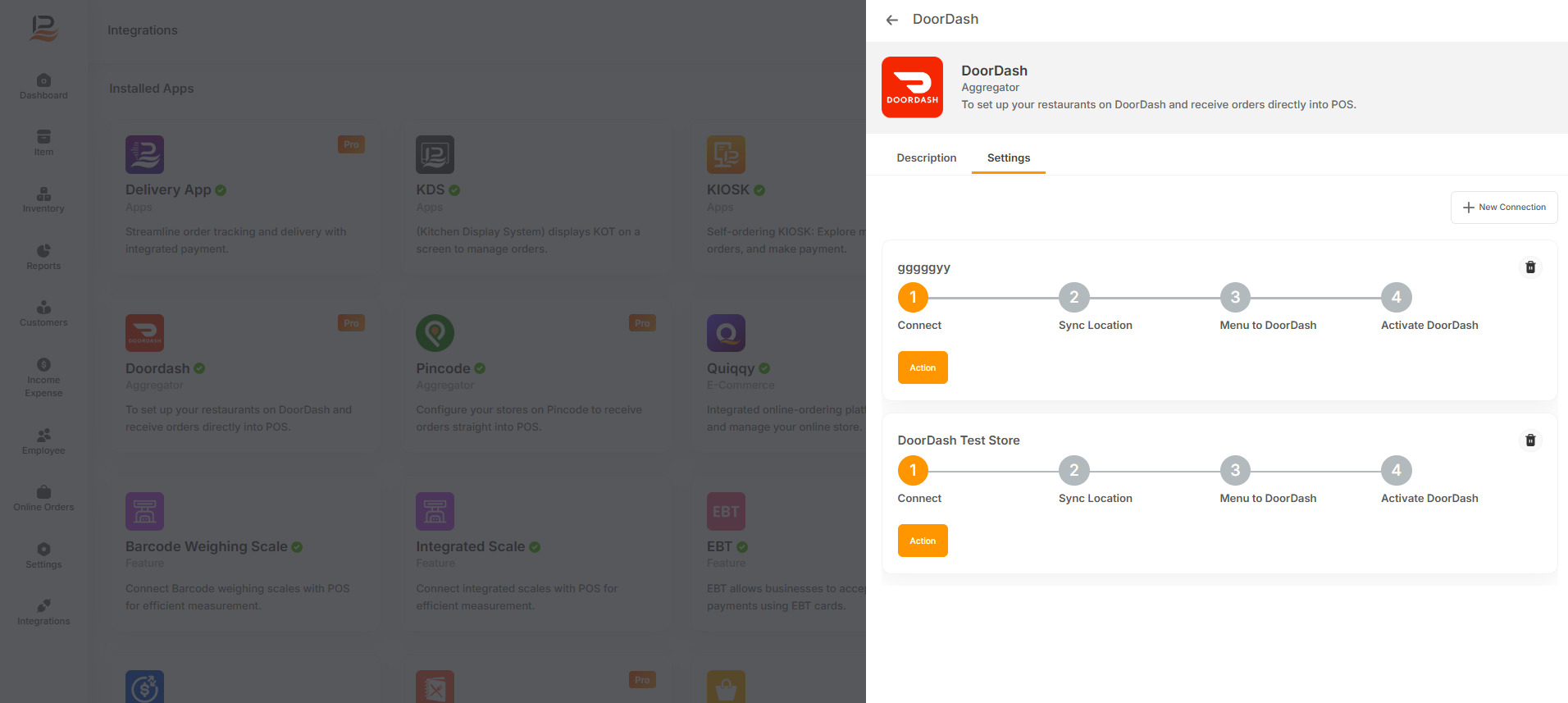Click the Integrations page title
The height and width of the screenshot is (703, 1568).
143,30
